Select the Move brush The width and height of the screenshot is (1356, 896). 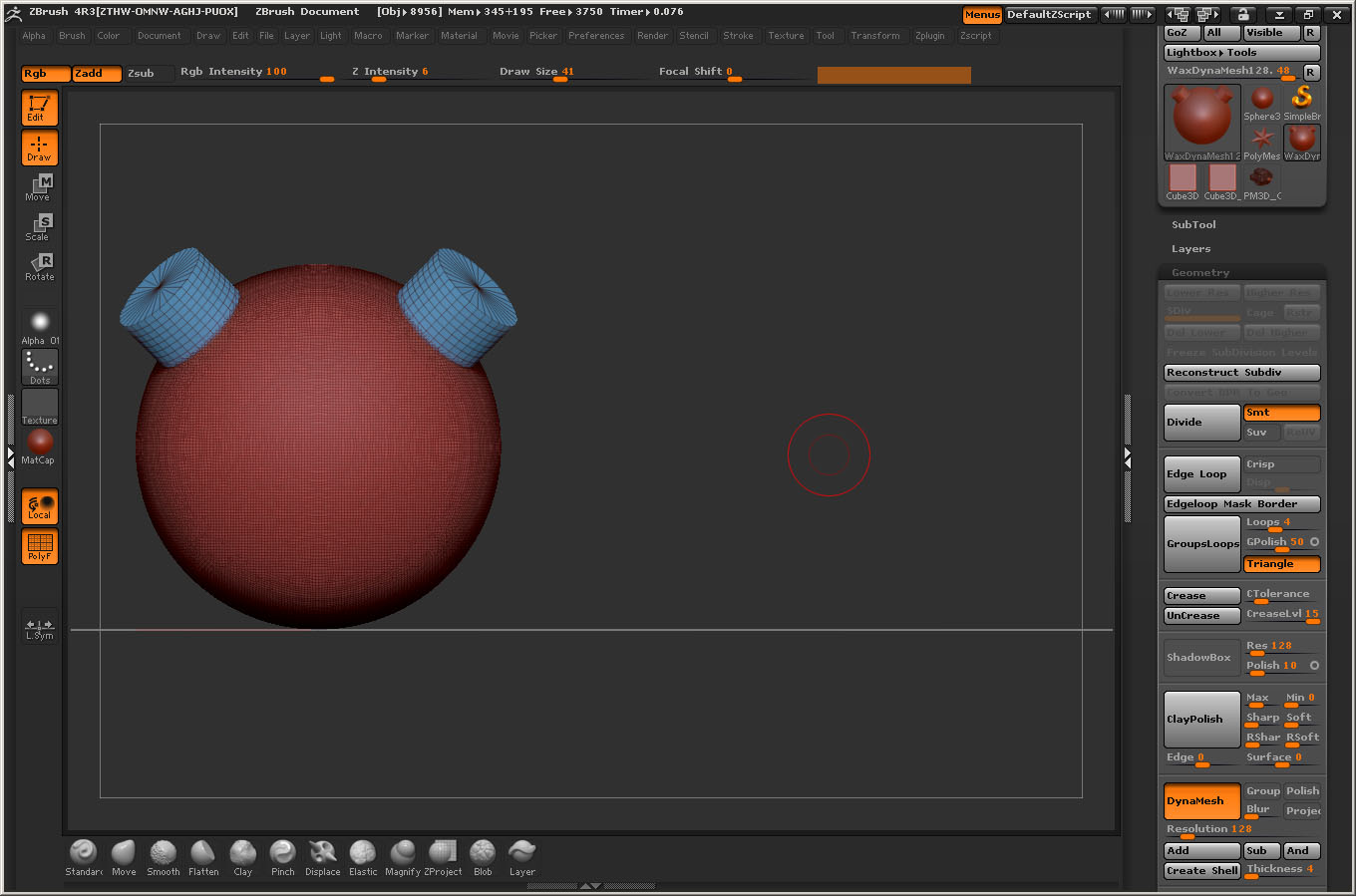[x=124, y=857]
